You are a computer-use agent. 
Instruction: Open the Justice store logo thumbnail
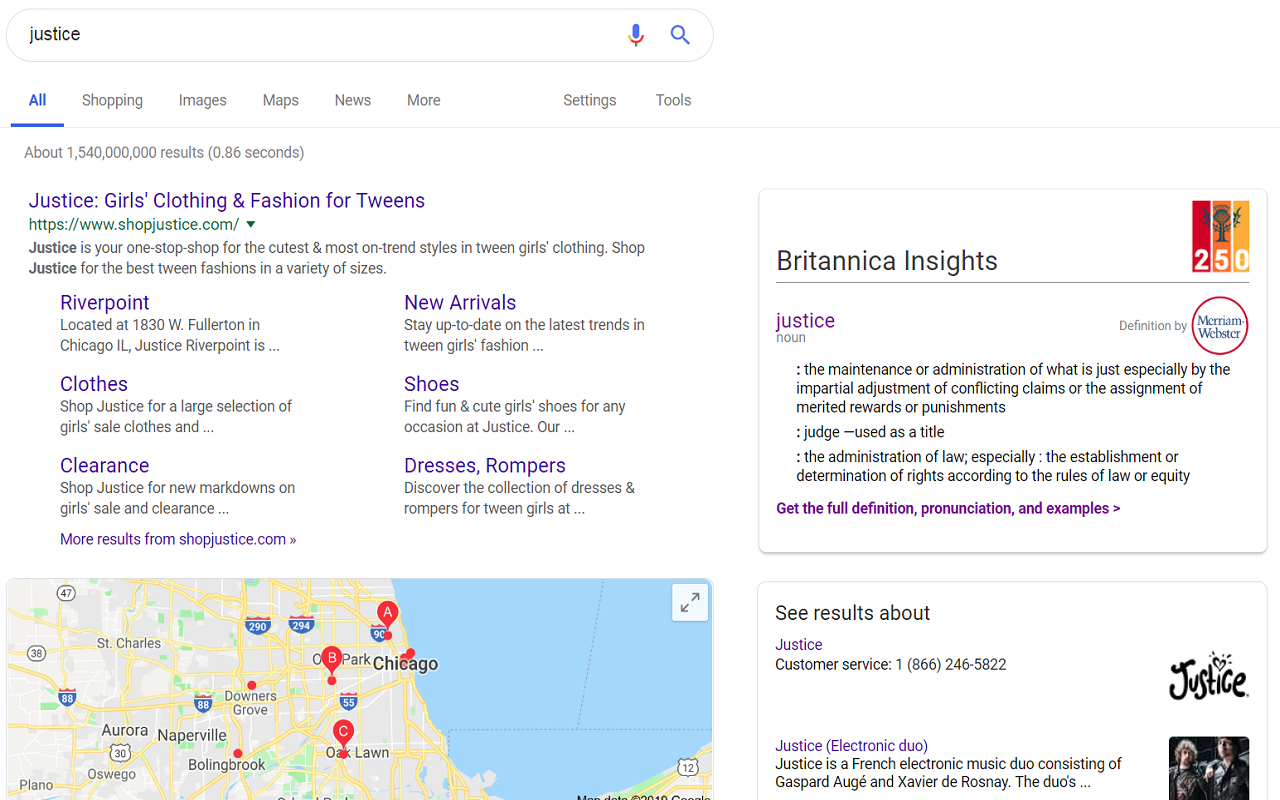(1209, 676)
